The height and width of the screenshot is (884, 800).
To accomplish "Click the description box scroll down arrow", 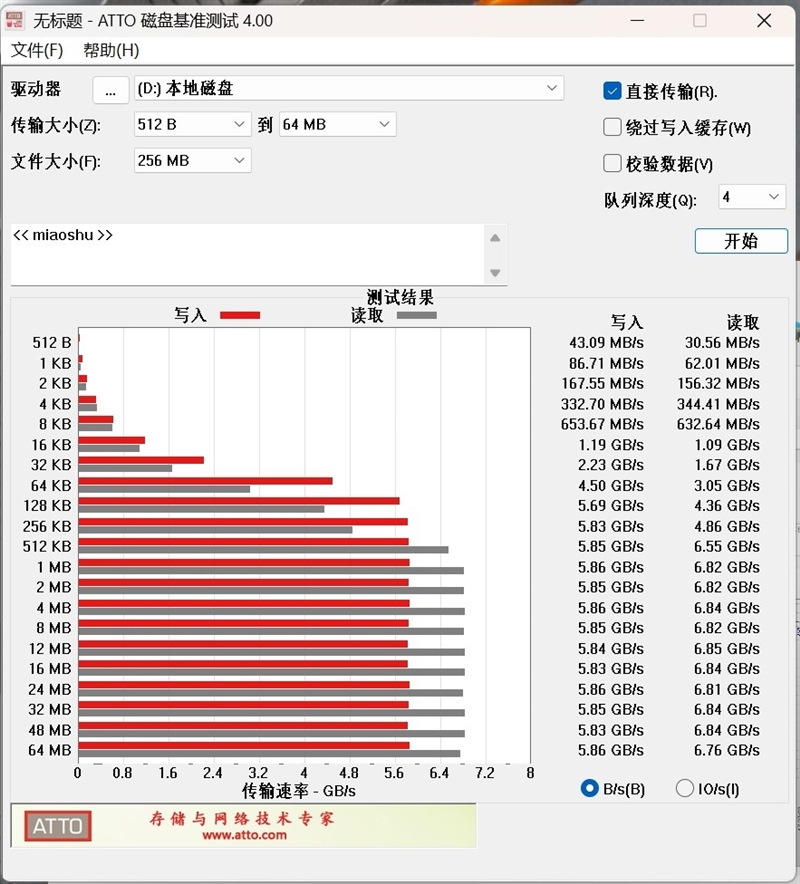I will [495, 273].
